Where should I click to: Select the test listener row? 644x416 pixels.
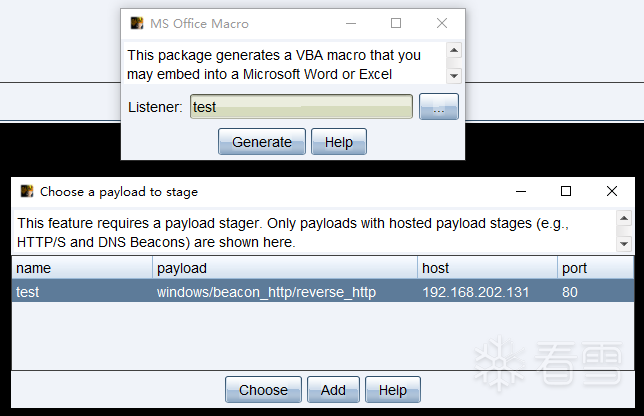pos(323,292)
